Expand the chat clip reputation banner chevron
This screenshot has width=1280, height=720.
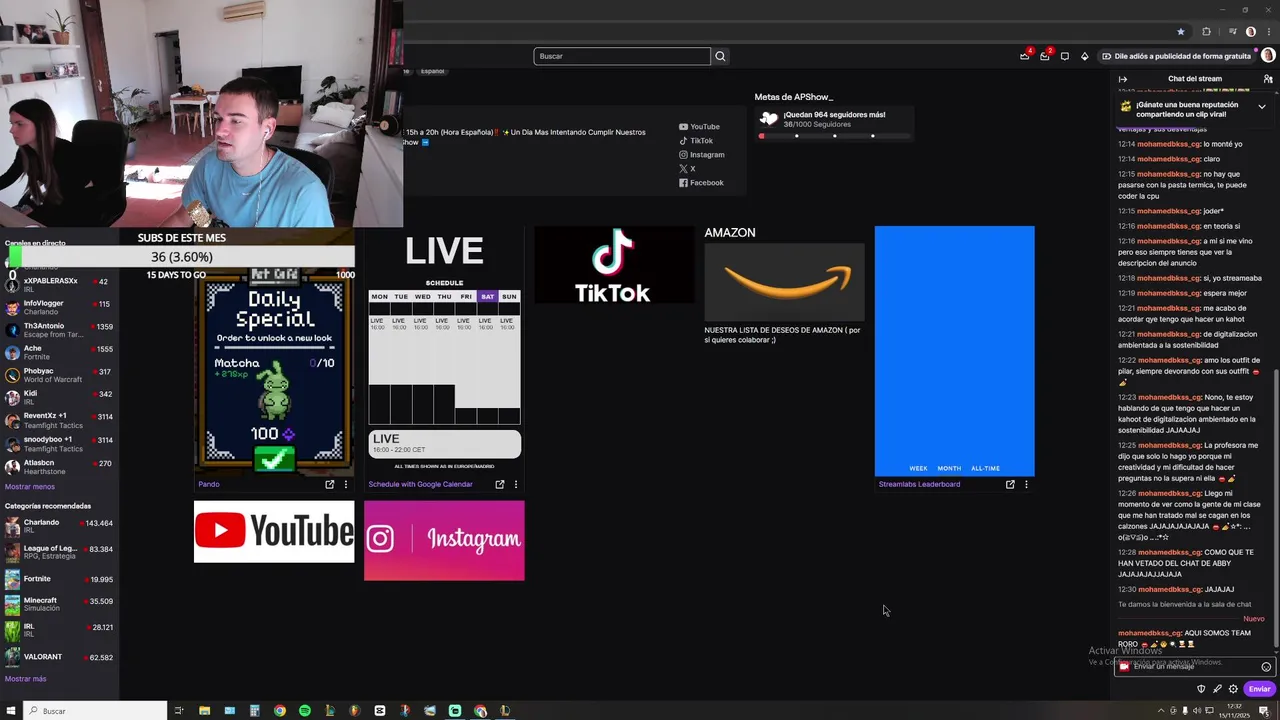click(x=1262, y=106)
